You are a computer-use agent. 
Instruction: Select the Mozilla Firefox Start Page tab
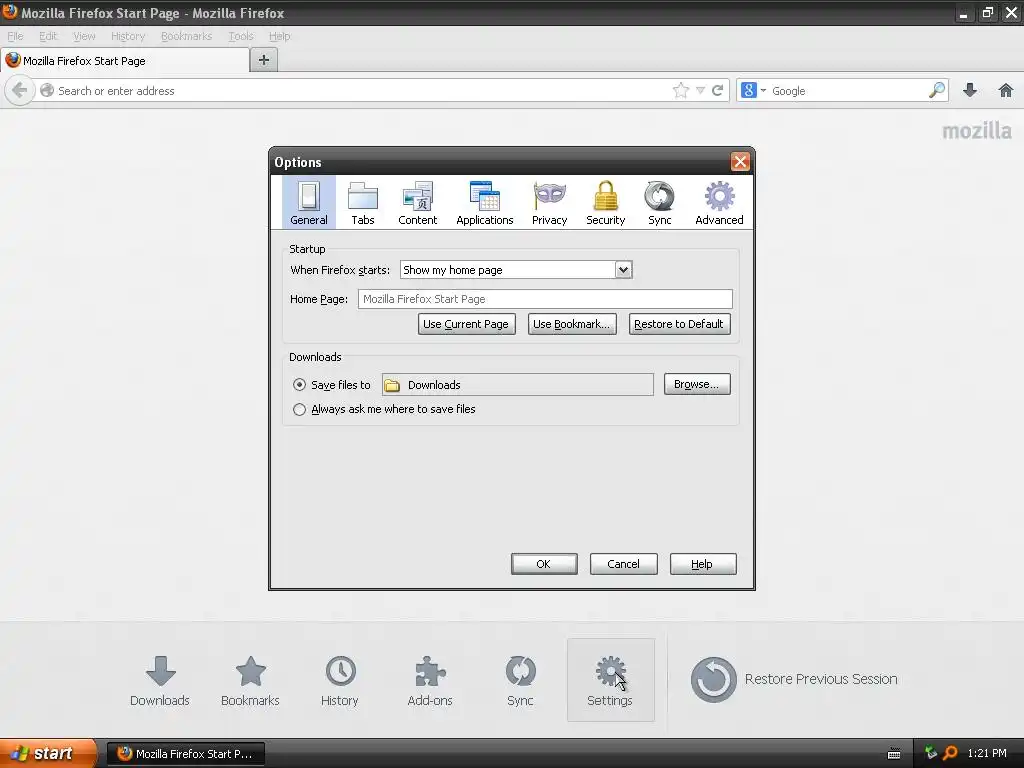(x=125, y=61)
